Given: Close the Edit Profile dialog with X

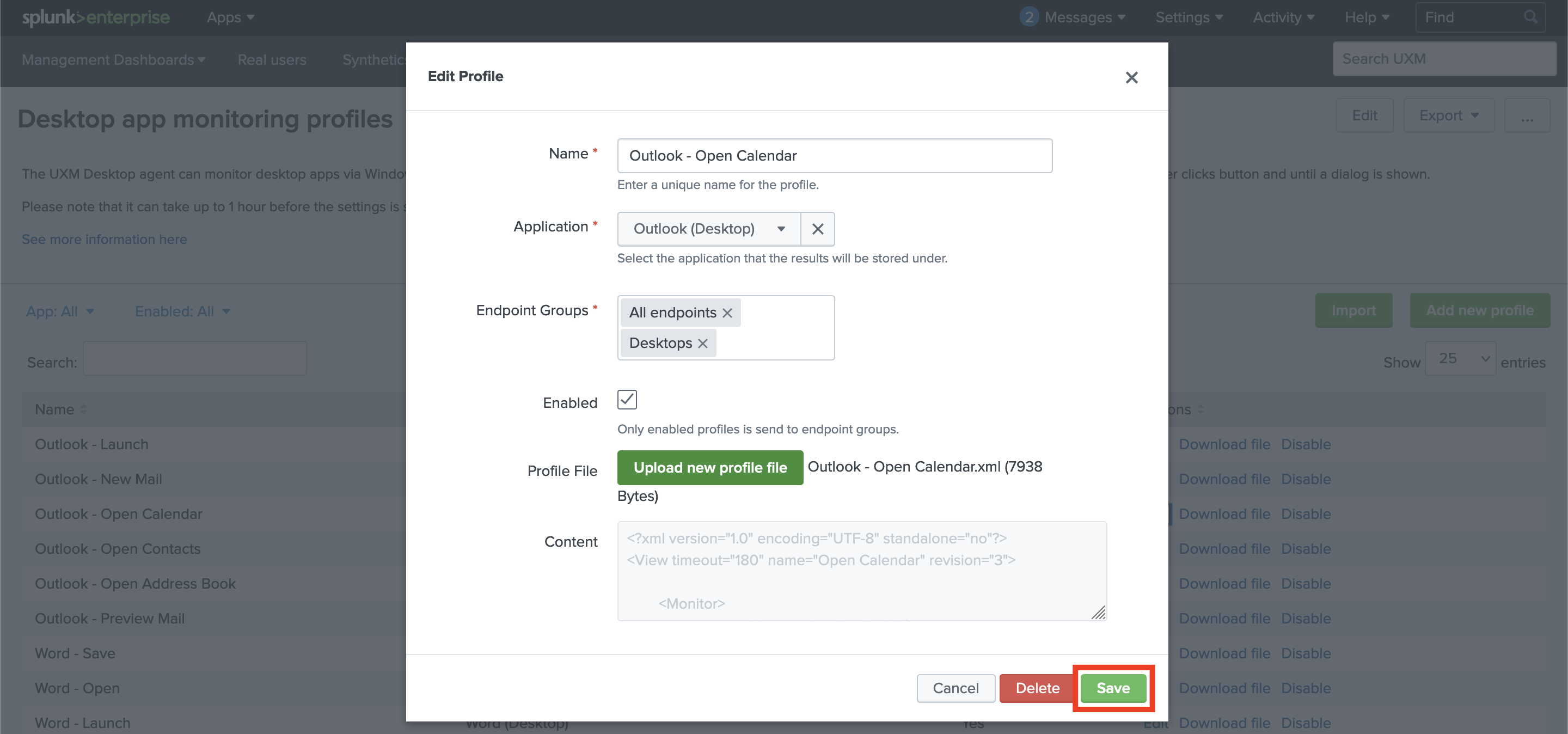Looking at the screenshot, I should (1131, 77).
